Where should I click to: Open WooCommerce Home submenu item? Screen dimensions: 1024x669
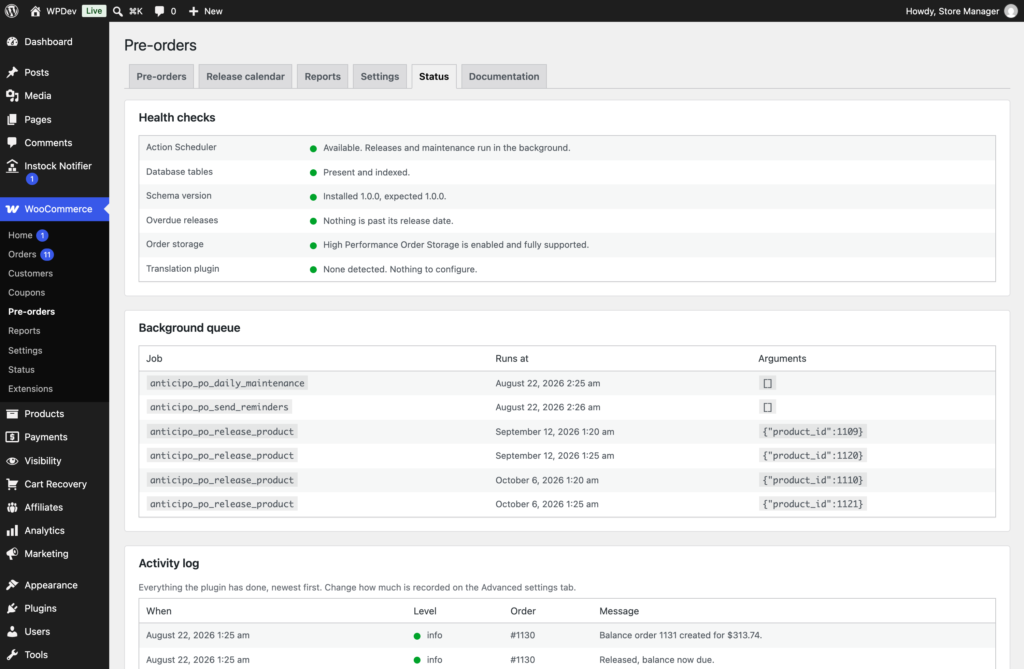(20, 235)
